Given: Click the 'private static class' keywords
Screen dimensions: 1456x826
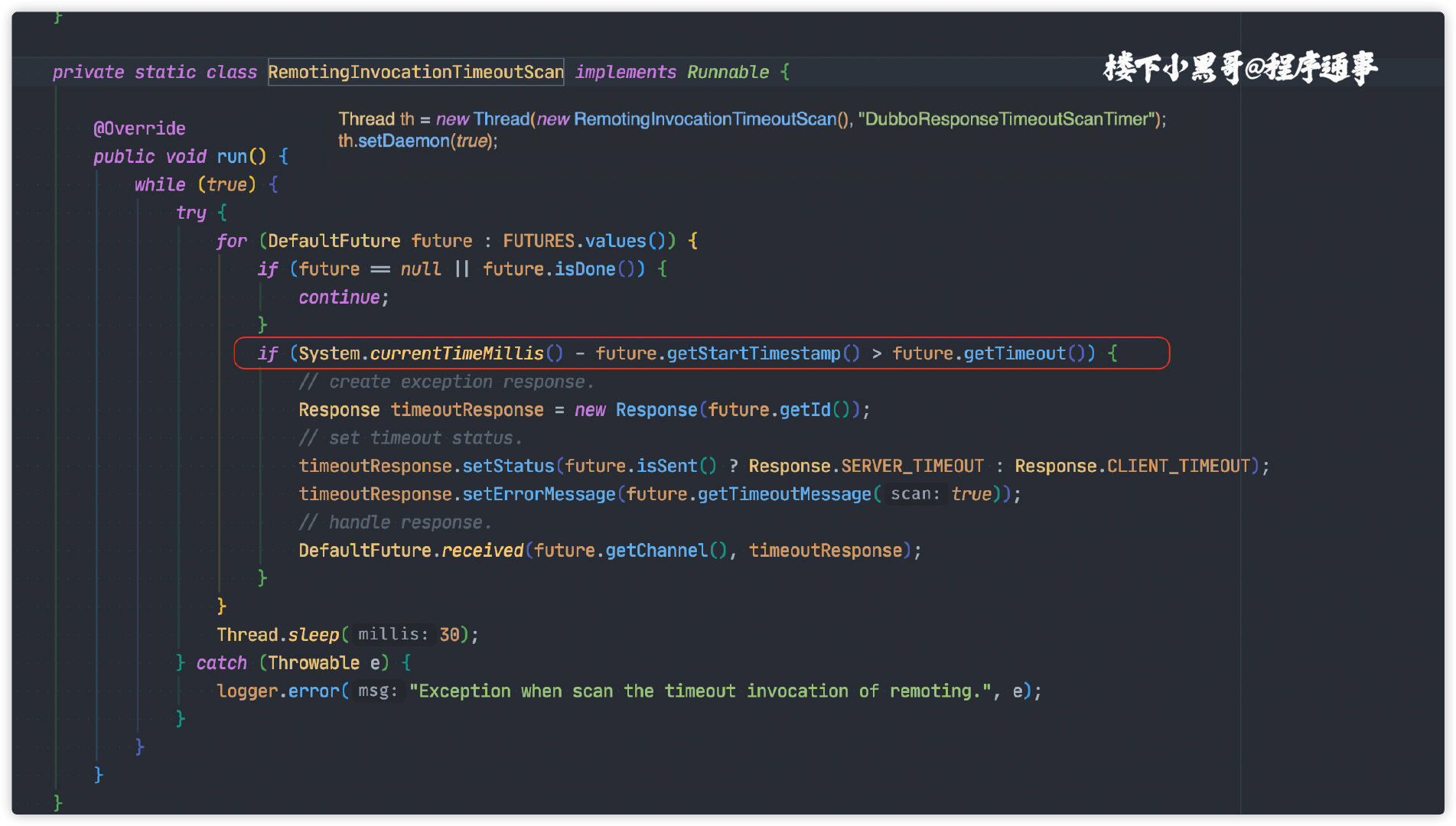Looking at the screenshot, I should click(x=155, y=72).
